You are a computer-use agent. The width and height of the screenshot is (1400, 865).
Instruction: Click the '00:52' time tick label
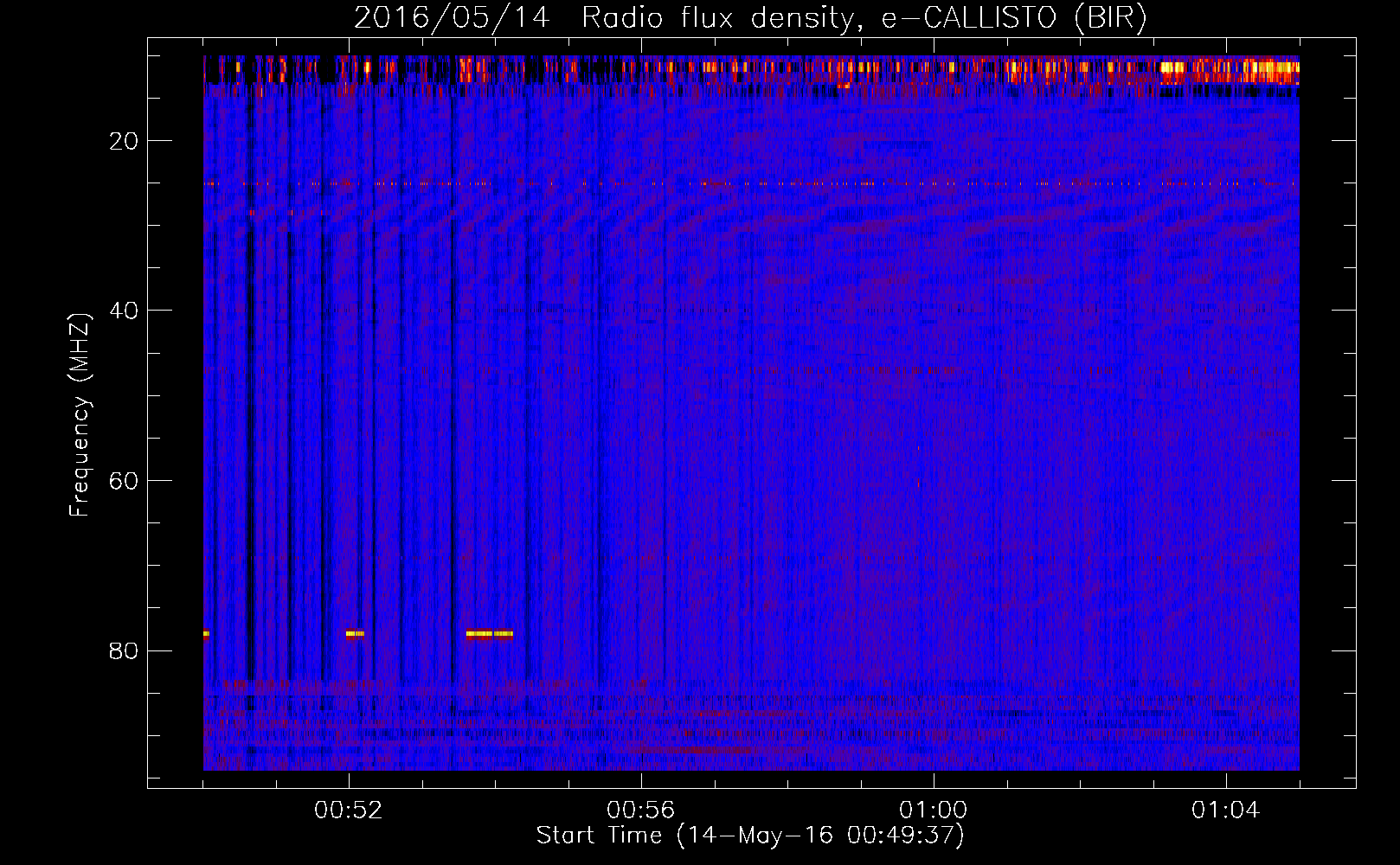click(349, 811)
